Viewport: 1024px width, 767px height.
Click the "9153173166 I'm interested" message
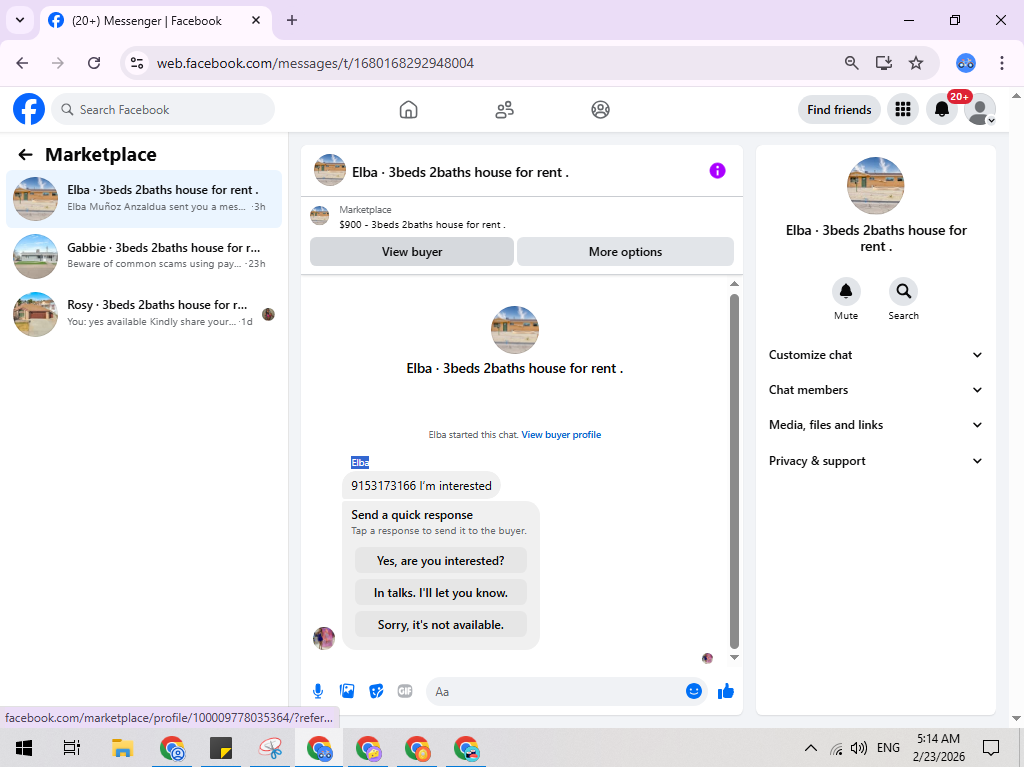(421, 485)
